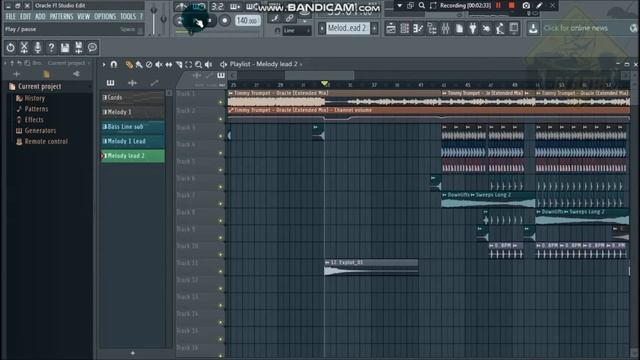Mute Track 2 using its green dot
The image size is (640, 360).
[221, 119]
